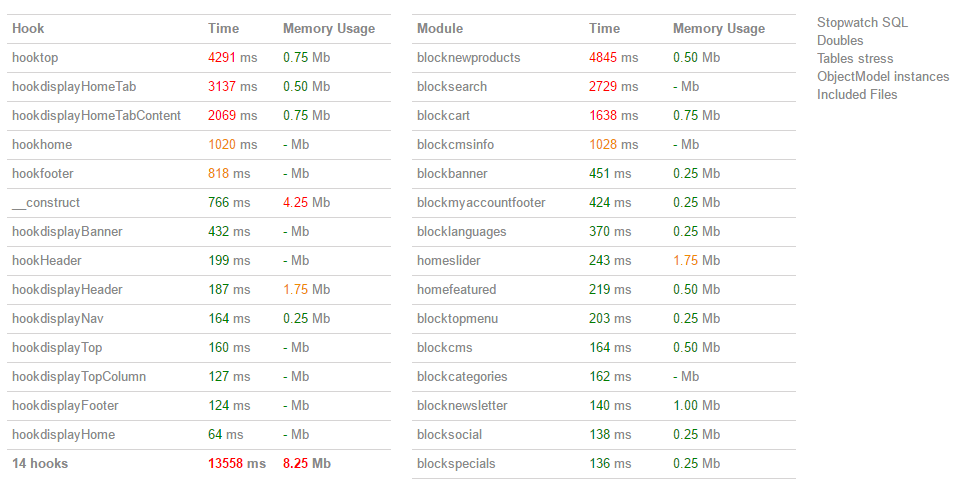The height and width of the screenshot is (484, 973).
Task: Click the Module table's Memory Usage header
Action: tap(719, 29)
